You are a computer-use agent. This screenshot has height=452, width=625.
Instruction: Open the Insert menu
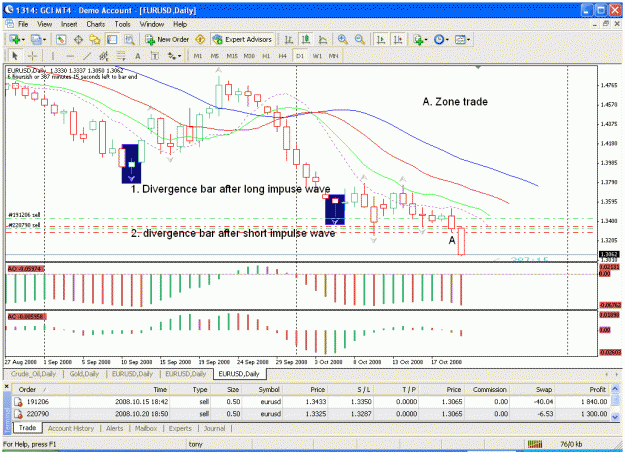point(69,24)
